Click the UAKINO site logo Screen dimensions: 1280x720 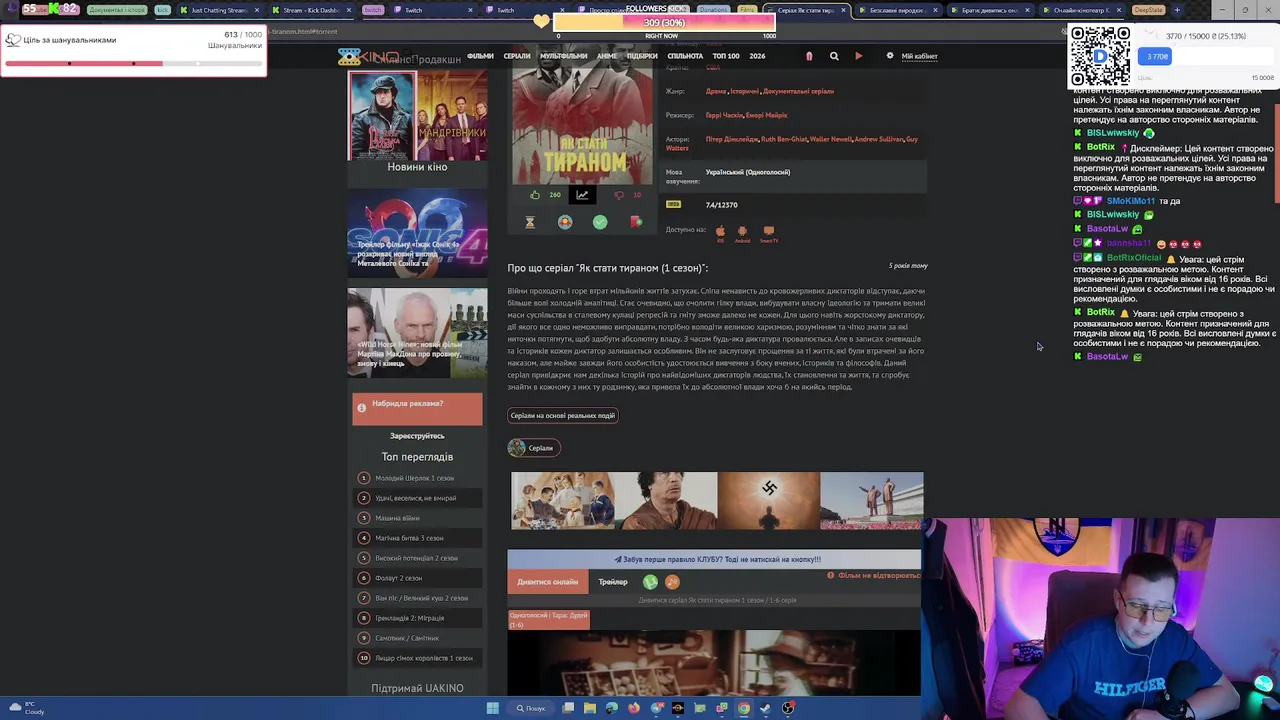[x=368, y=57]
